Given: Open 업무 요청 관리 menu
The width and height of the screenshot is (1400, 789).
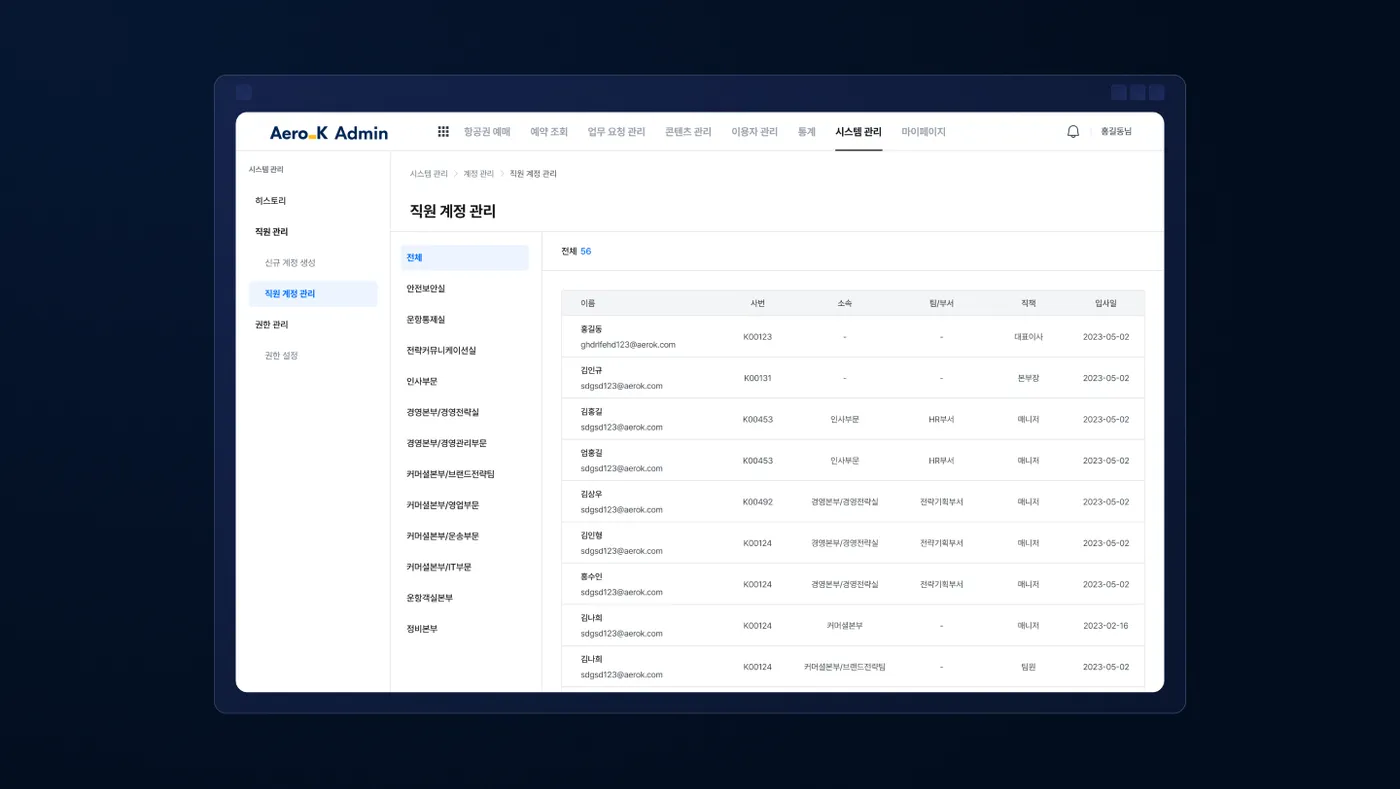Looking at the screenshot, I should tap(616, 132).
